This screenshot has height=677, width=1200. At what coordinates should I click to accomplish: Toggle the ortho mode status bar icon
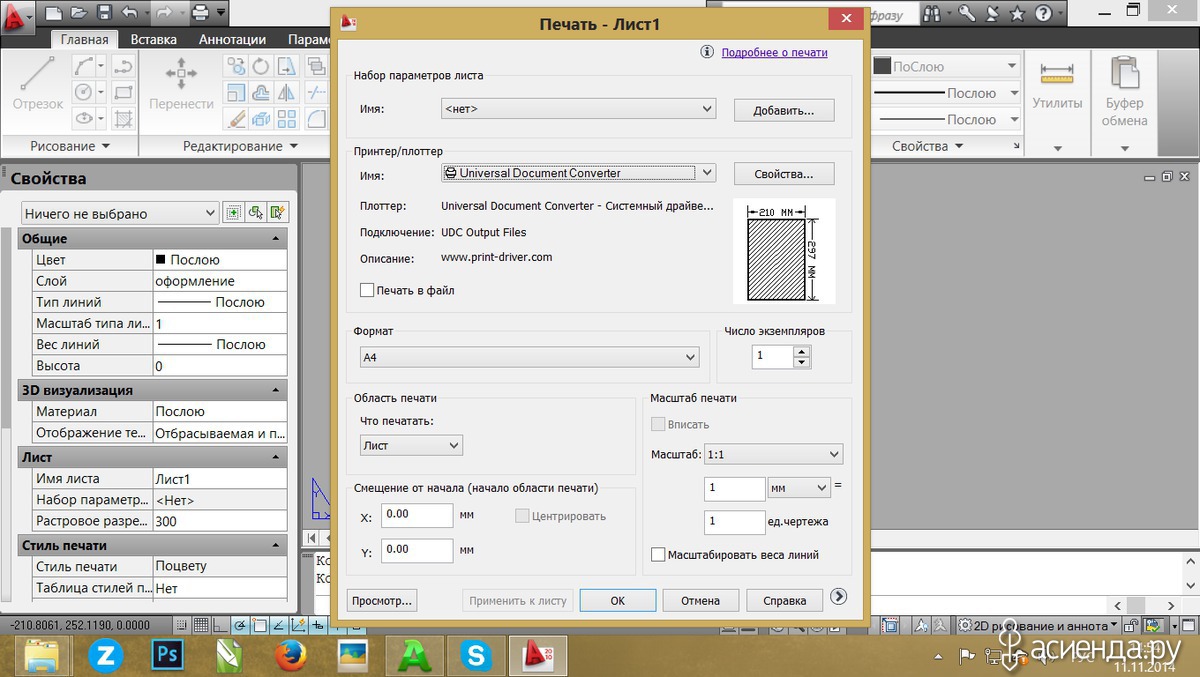[222, 625]
